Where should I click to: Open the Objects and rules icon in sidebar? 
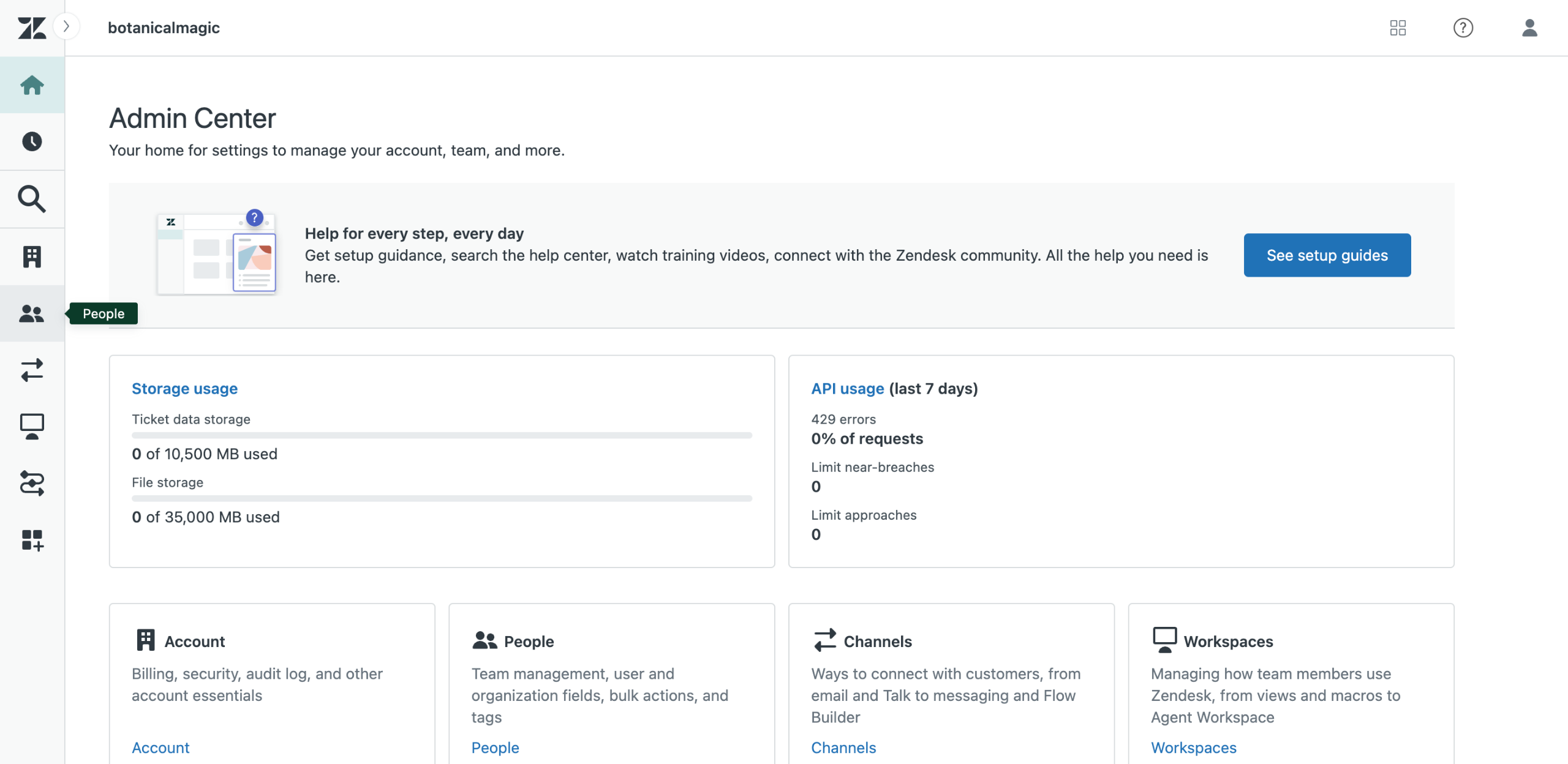[x=32, y=483]
